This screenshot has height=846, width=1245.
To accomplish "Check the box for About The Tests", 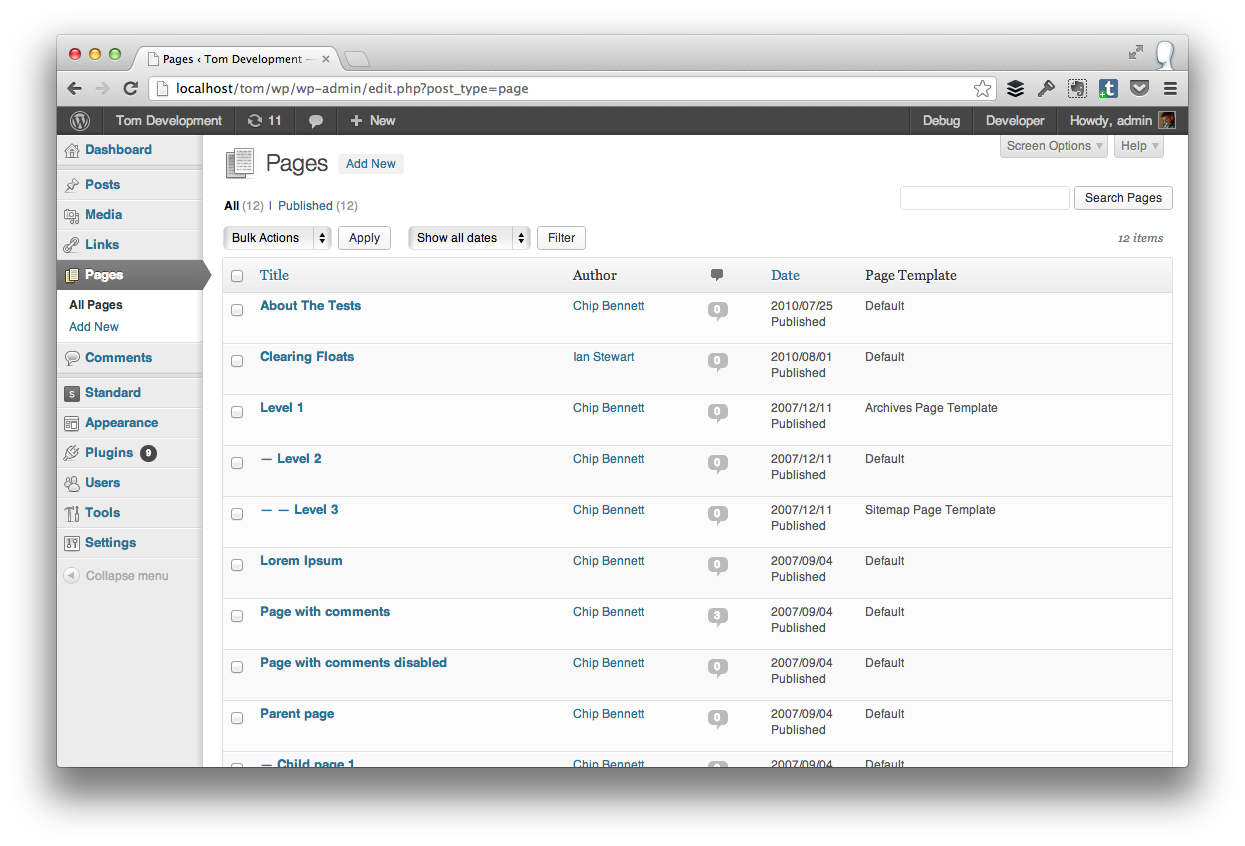I will pyautogui.click(x=237, y=310).
